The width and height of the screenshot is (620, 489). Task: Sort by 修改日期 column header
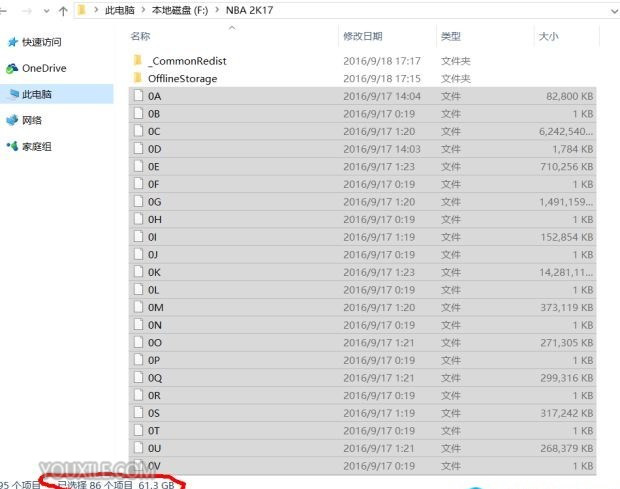363,36
